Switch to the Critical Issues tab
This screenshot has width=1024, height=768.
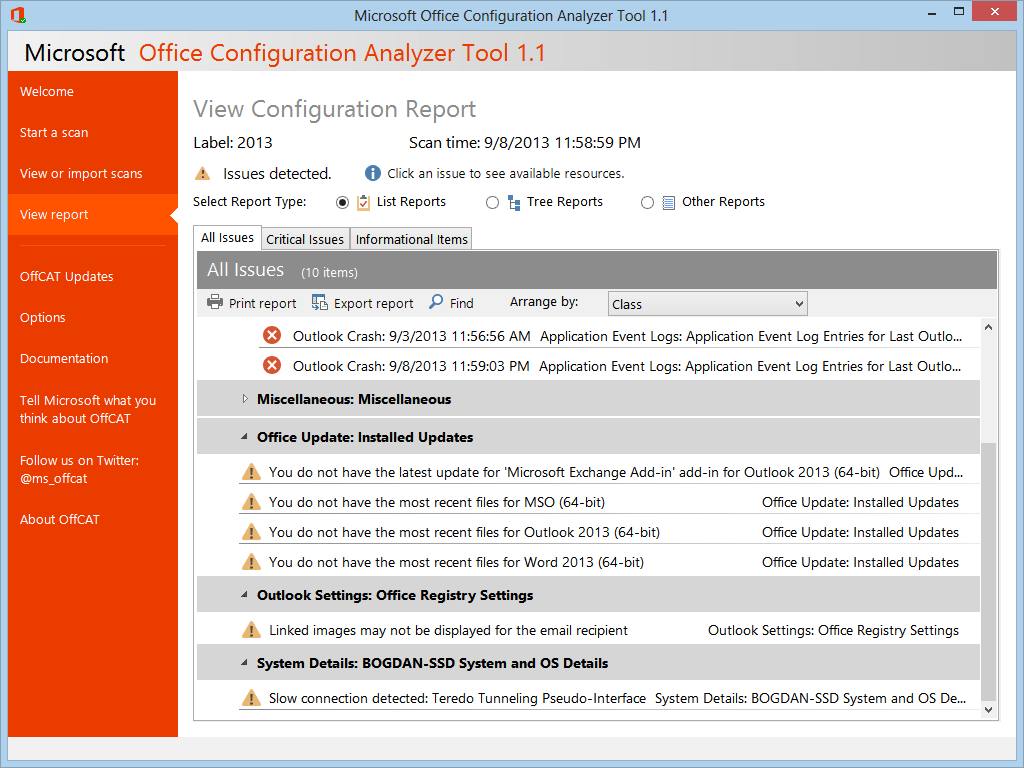coord(305,239)
